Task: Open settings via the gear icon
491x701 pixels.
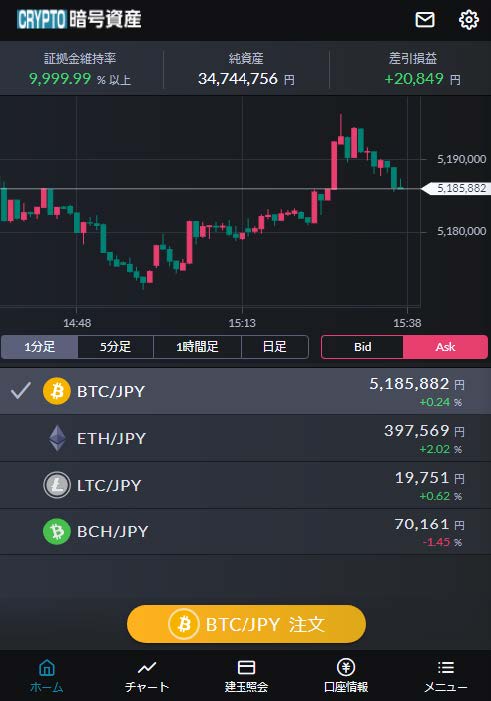Action: pos(469,20)
